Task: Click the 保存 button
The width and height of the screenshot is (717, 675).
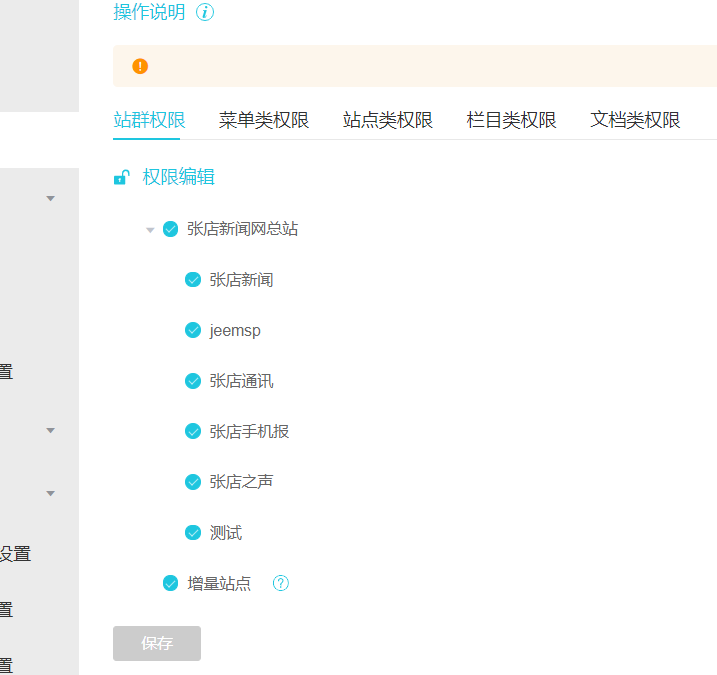Action: (x=157, y=643)
